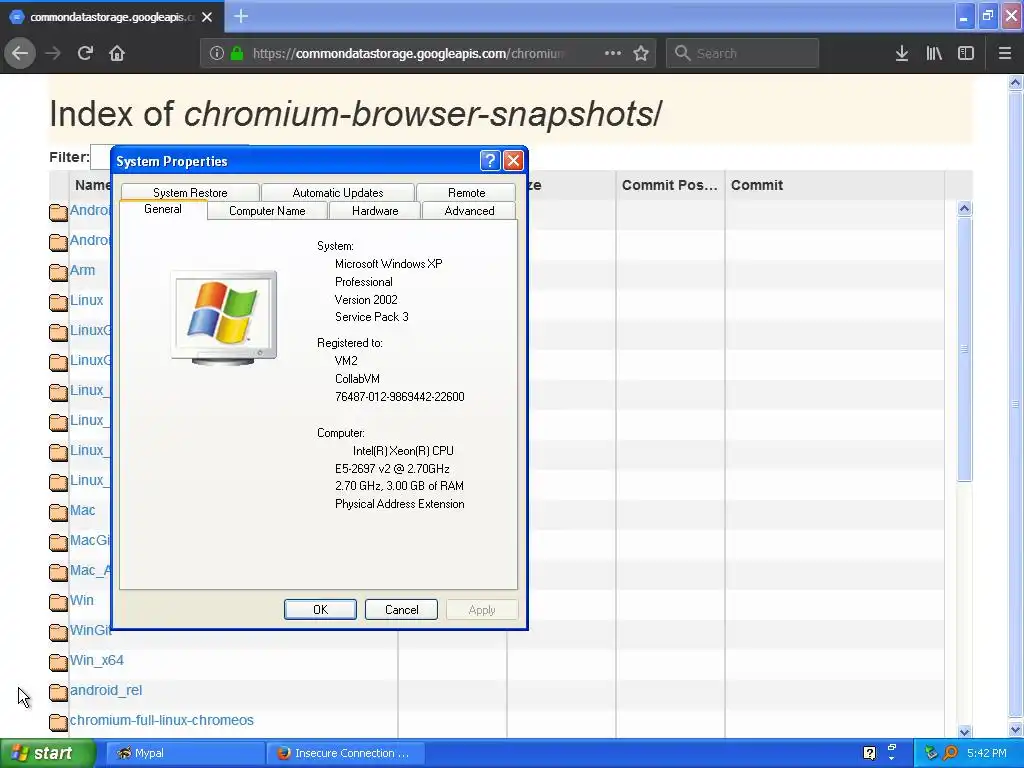This screenshot has width=1024, height=768.
Task: Confirm with the OK button
Action: pos(321,609)
